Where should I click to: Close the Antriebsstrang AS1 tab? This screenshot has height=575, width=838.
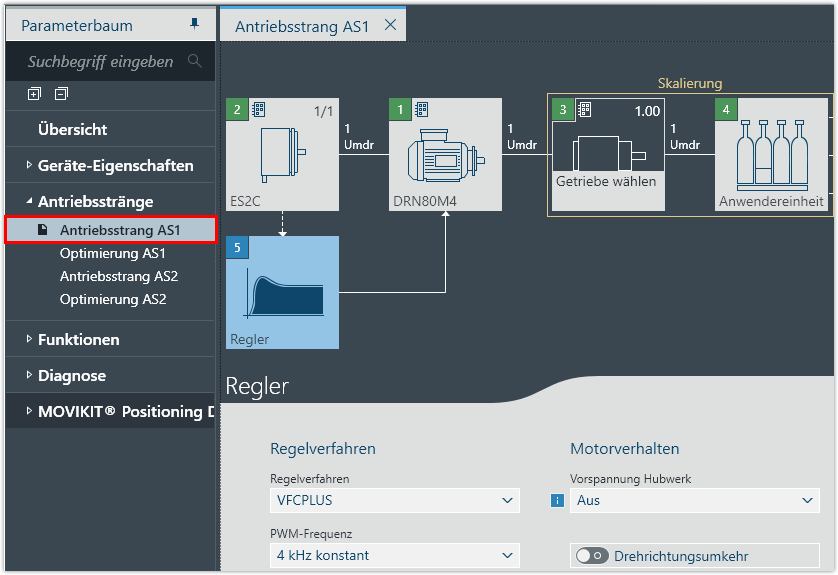tap(390, 25)
